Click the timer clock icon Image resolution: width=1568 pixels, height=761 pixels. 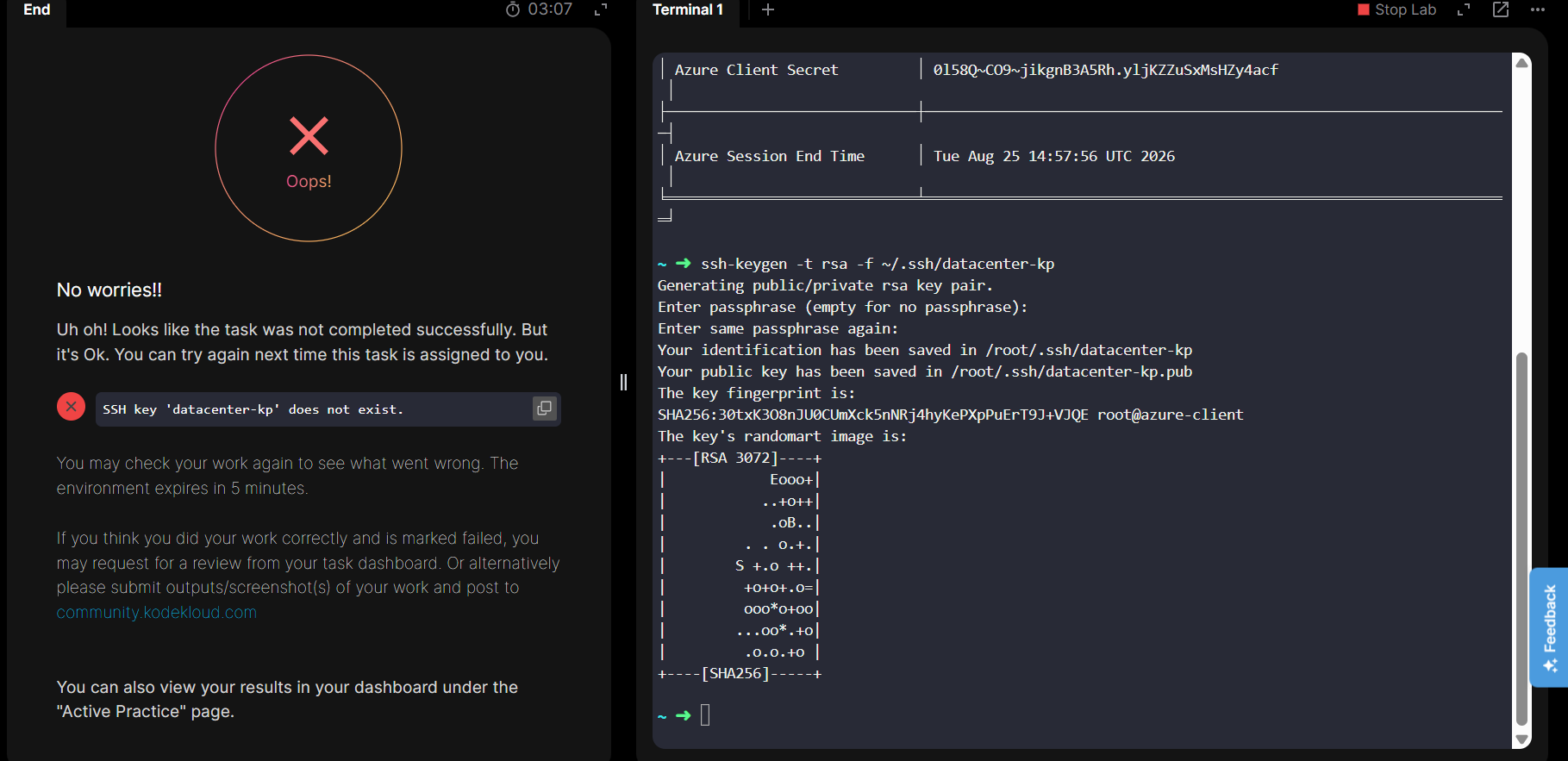coord(513,9)
